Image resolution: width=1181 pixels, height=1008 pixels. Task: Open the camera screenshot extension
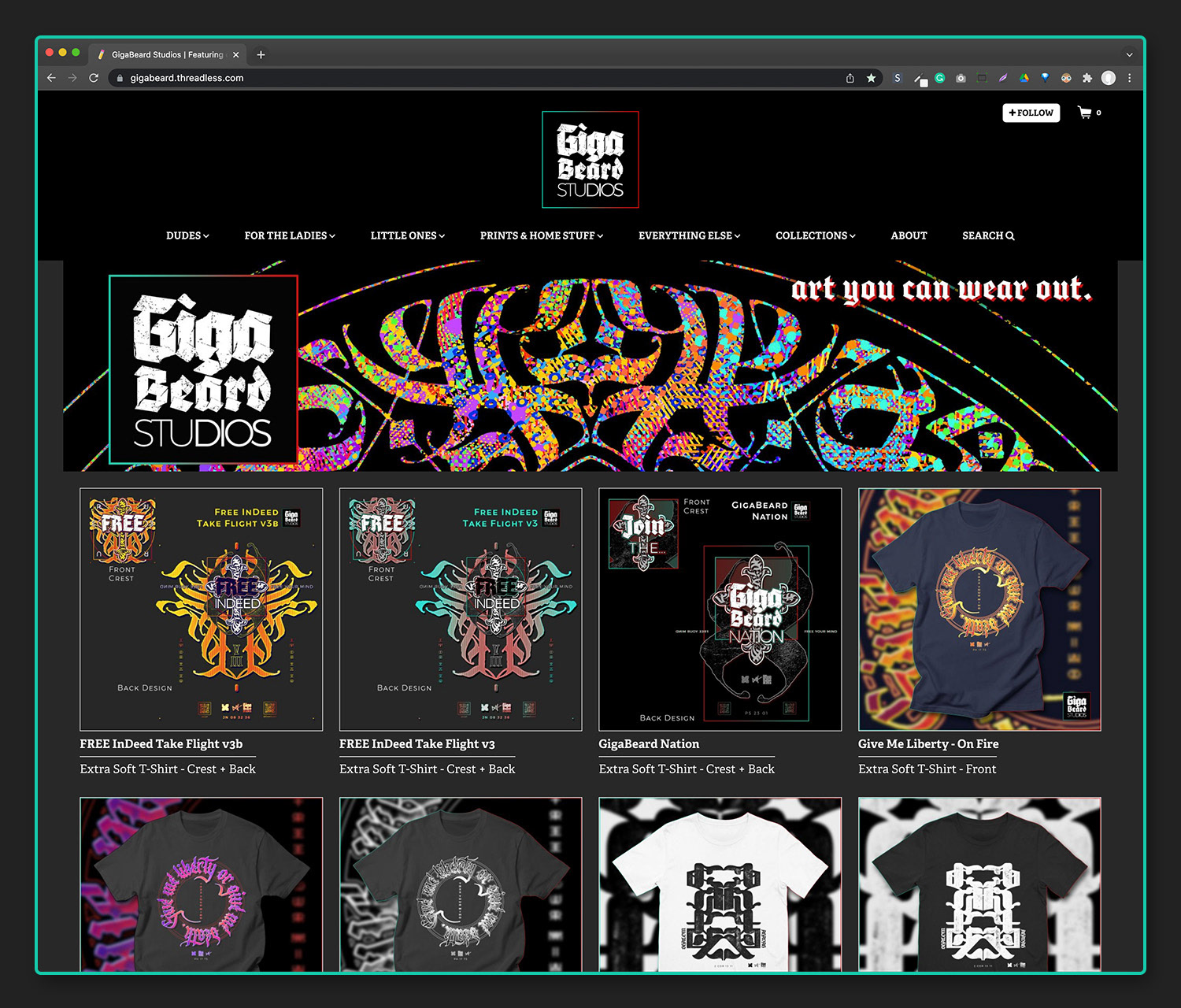961,78
